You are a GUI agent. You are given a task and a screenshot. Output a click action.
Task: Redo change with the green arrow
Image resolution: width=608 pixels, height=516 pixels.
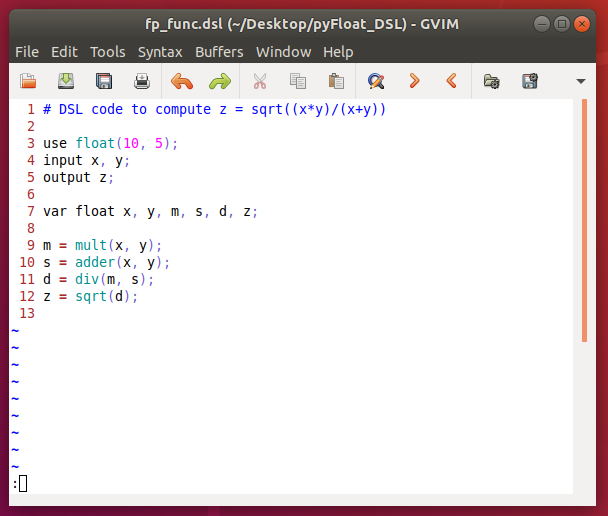pyautogui.click(x=220, y=81)
